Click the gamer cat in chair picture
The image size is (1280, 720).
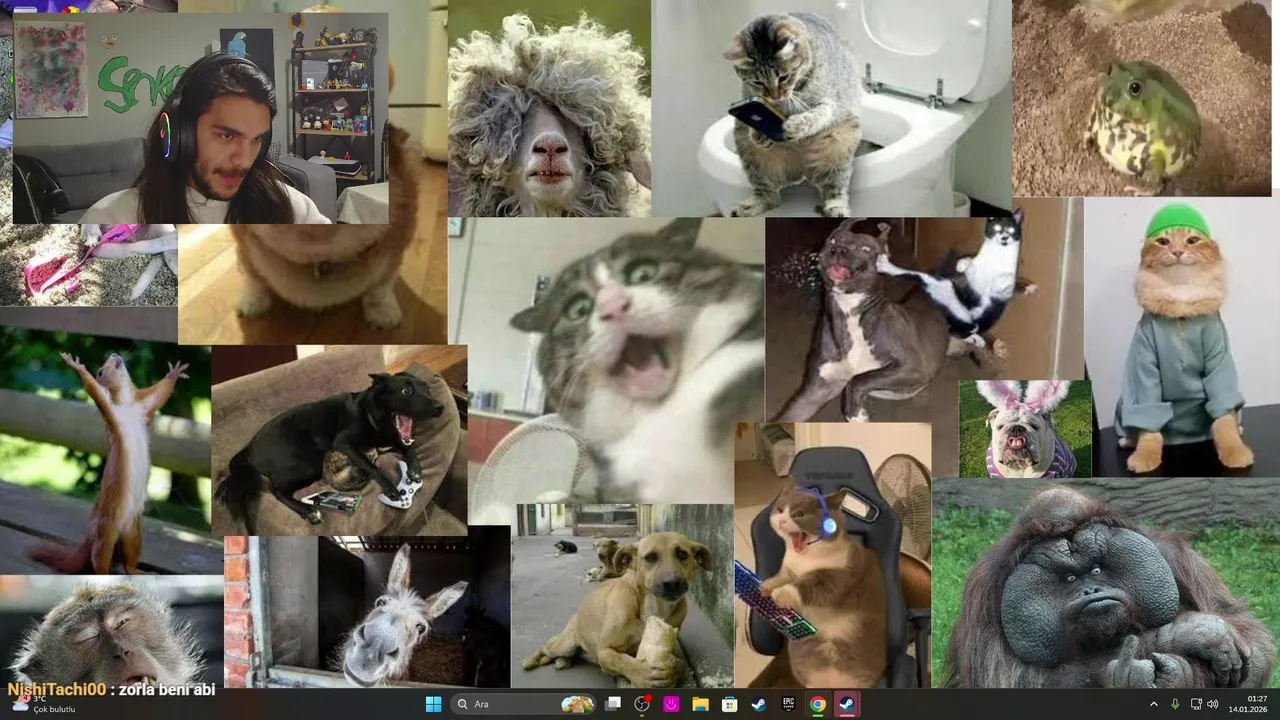[833, 555]
